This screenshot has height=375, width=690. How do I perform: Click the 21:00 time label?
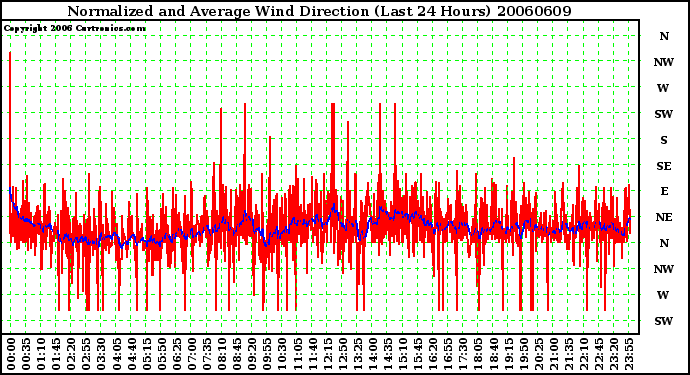(554, 354)
